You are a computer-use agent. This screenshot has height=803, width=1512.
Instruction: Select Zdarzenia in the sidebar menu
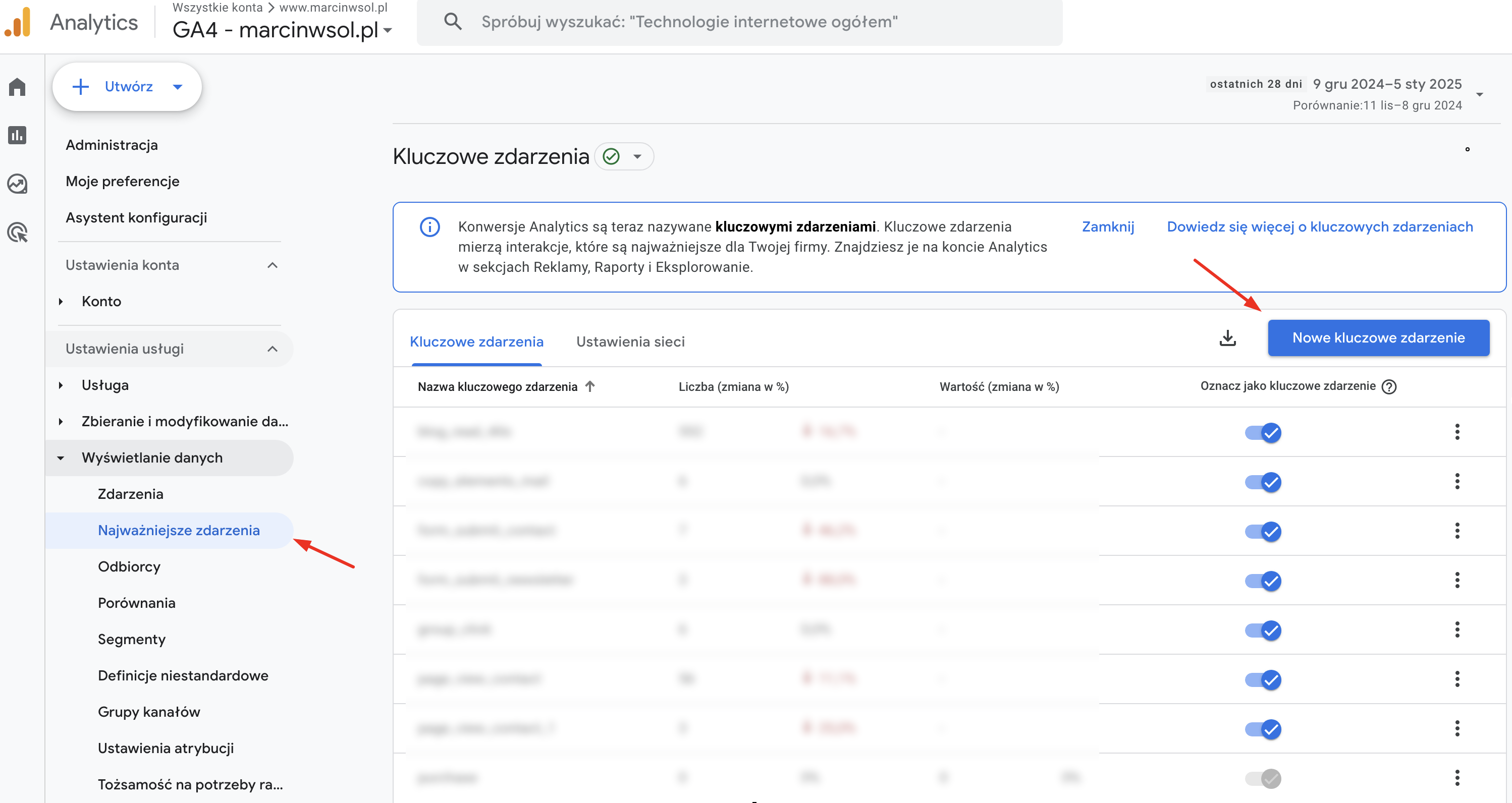click(130, 494)
